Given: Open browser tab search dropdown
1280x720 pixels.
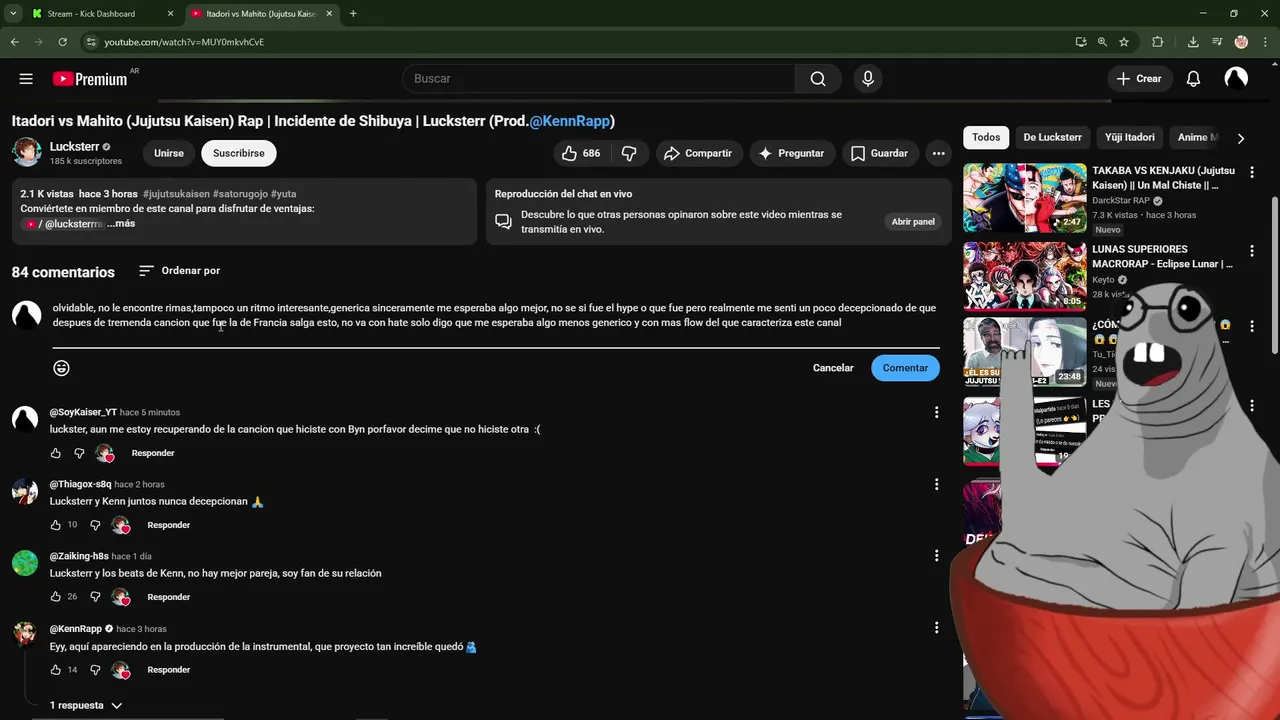Looking at the screenshot, I should (x=13, y=14).
